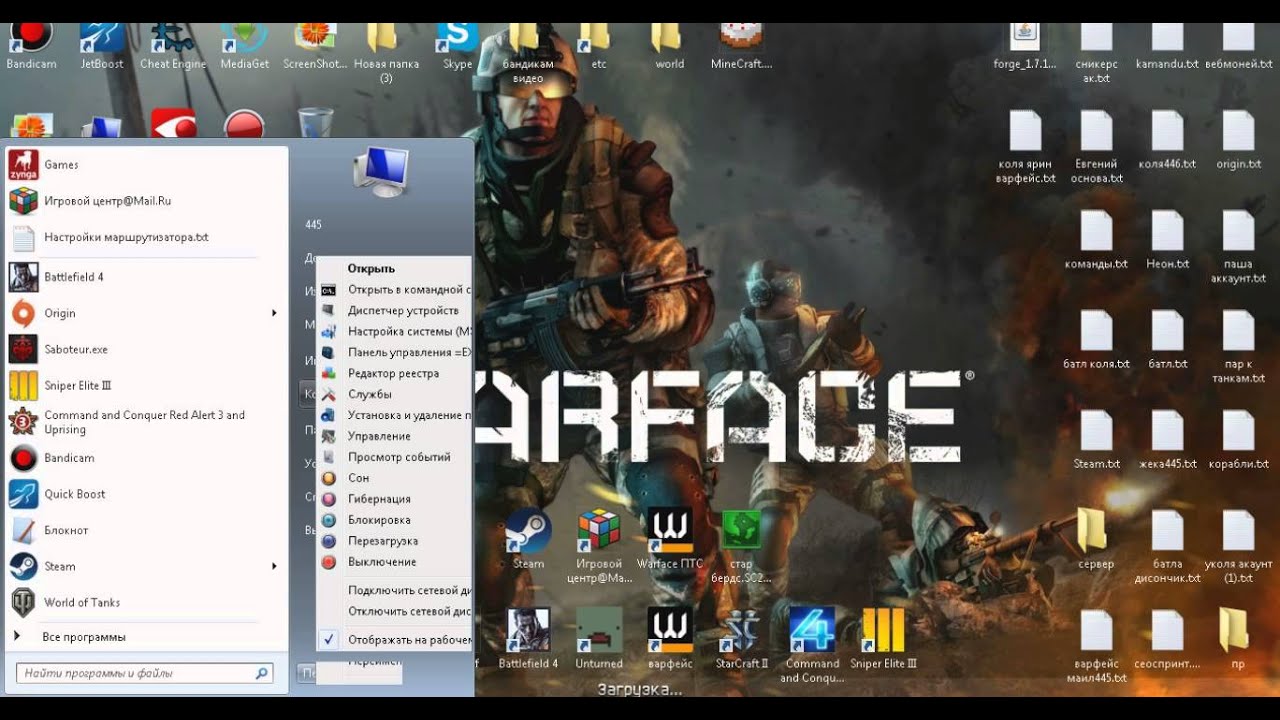The width and height of the screenshot is (1280, 720).
Task: Select the Unturned desktop shortcut
Action: coord(599,638)
